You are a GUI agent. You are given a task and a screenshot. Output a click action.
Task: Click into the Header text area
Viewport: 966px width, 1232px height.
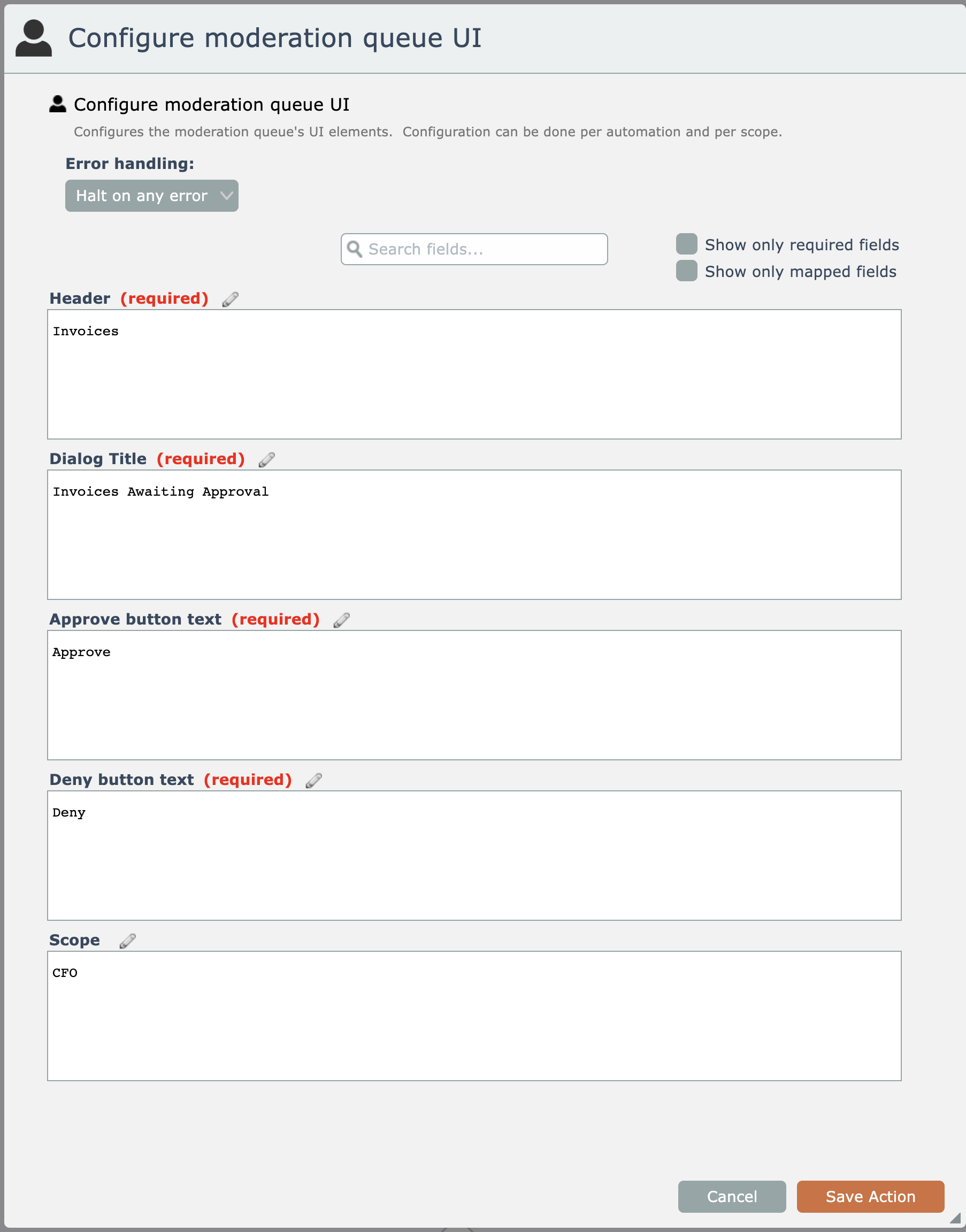click(x=474, y=374)
